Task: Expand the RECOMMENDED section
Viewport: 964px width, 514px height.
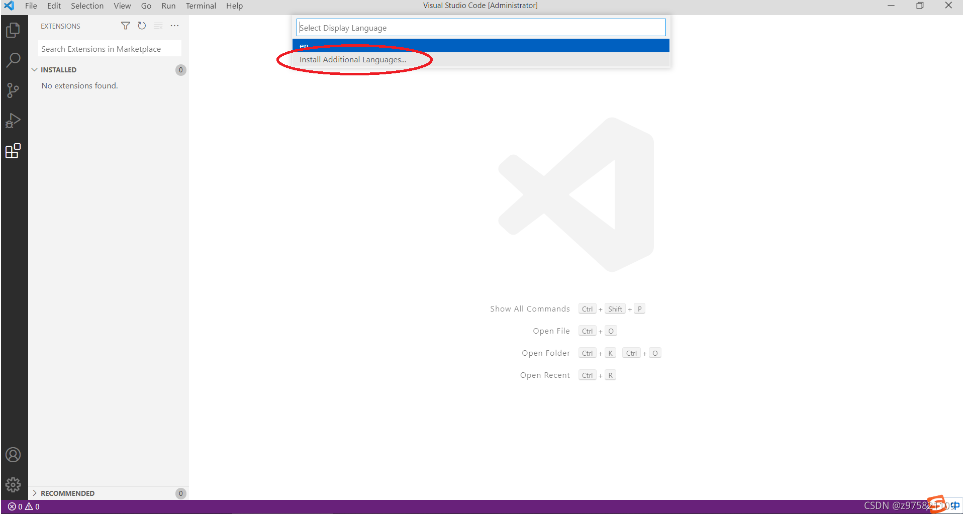Action: (34, 493)
